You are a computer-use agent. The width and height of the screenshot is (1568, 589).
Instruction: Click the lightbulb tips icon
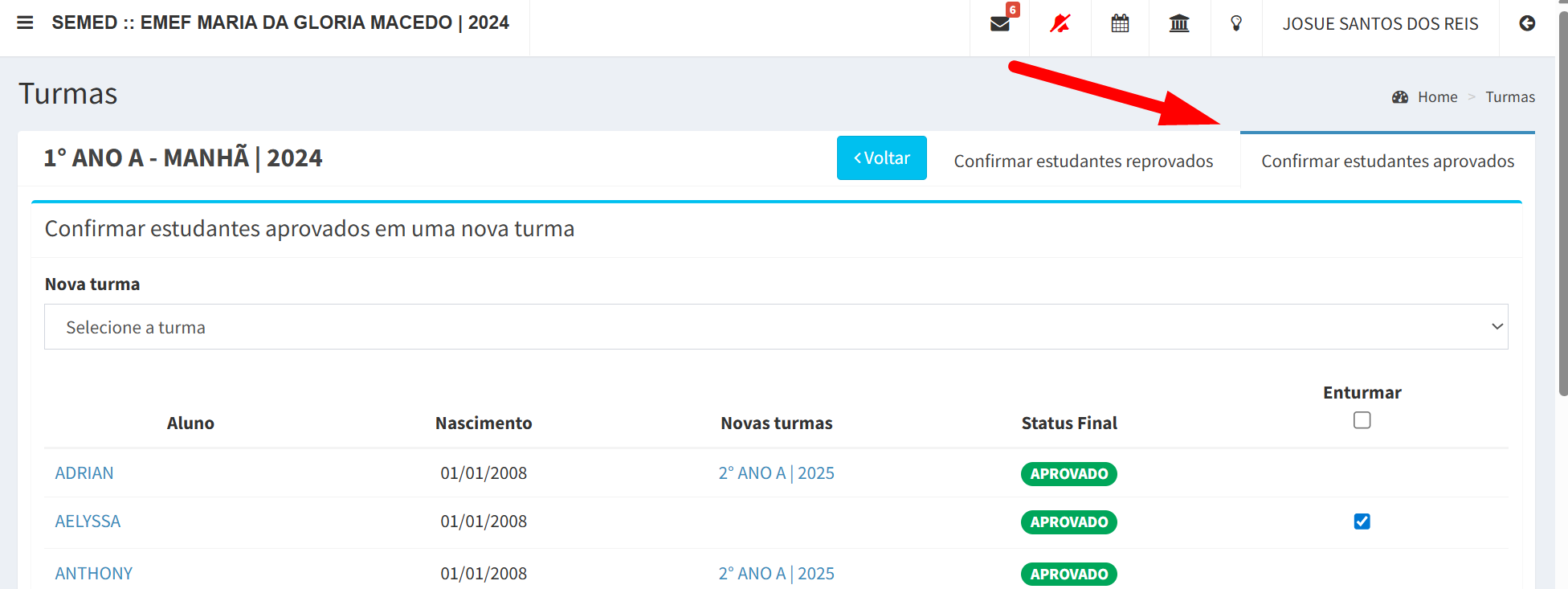pos(1236,24)
